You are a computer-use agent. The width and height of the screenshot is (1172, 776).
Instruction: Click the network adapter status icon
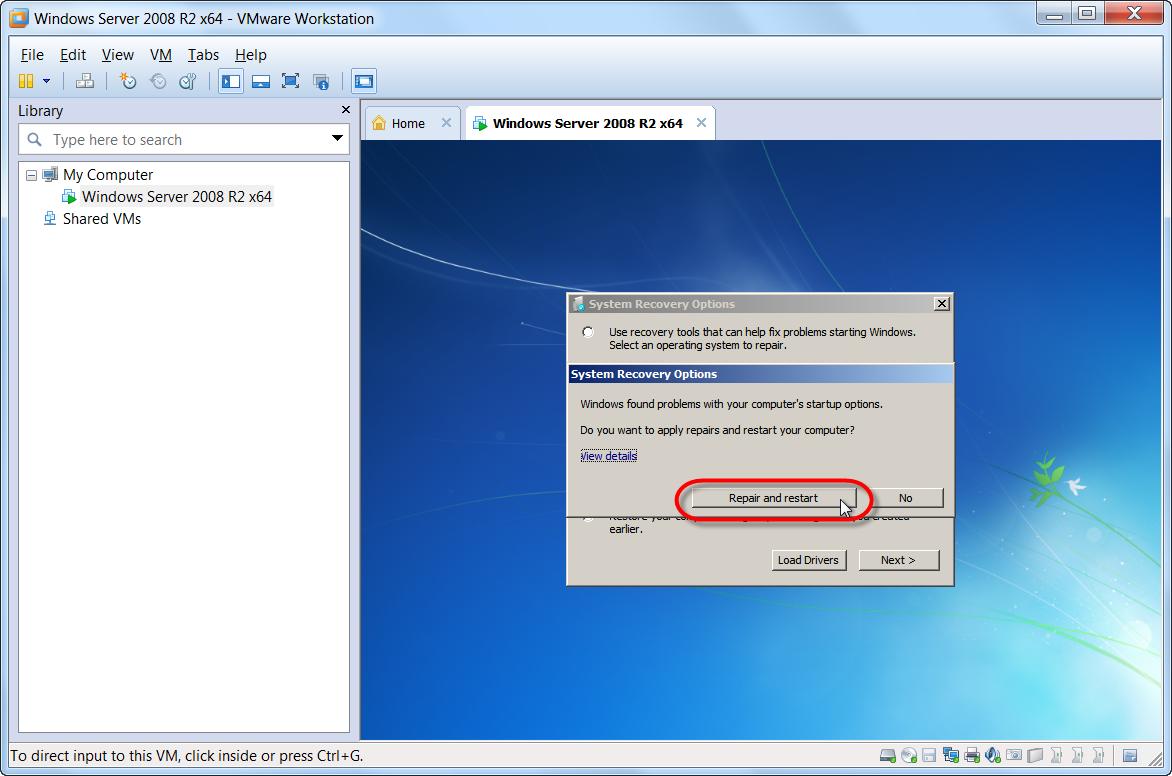coord(951,755)
